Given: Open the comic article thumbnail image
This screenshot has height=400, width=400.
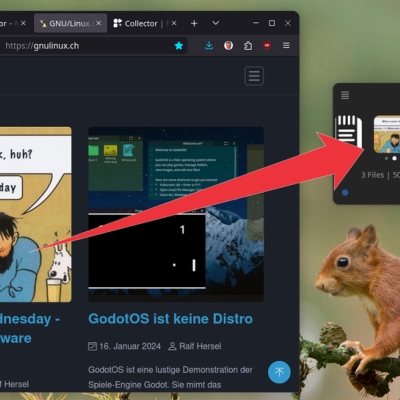Looking at the screenshot, I should 36,214.
